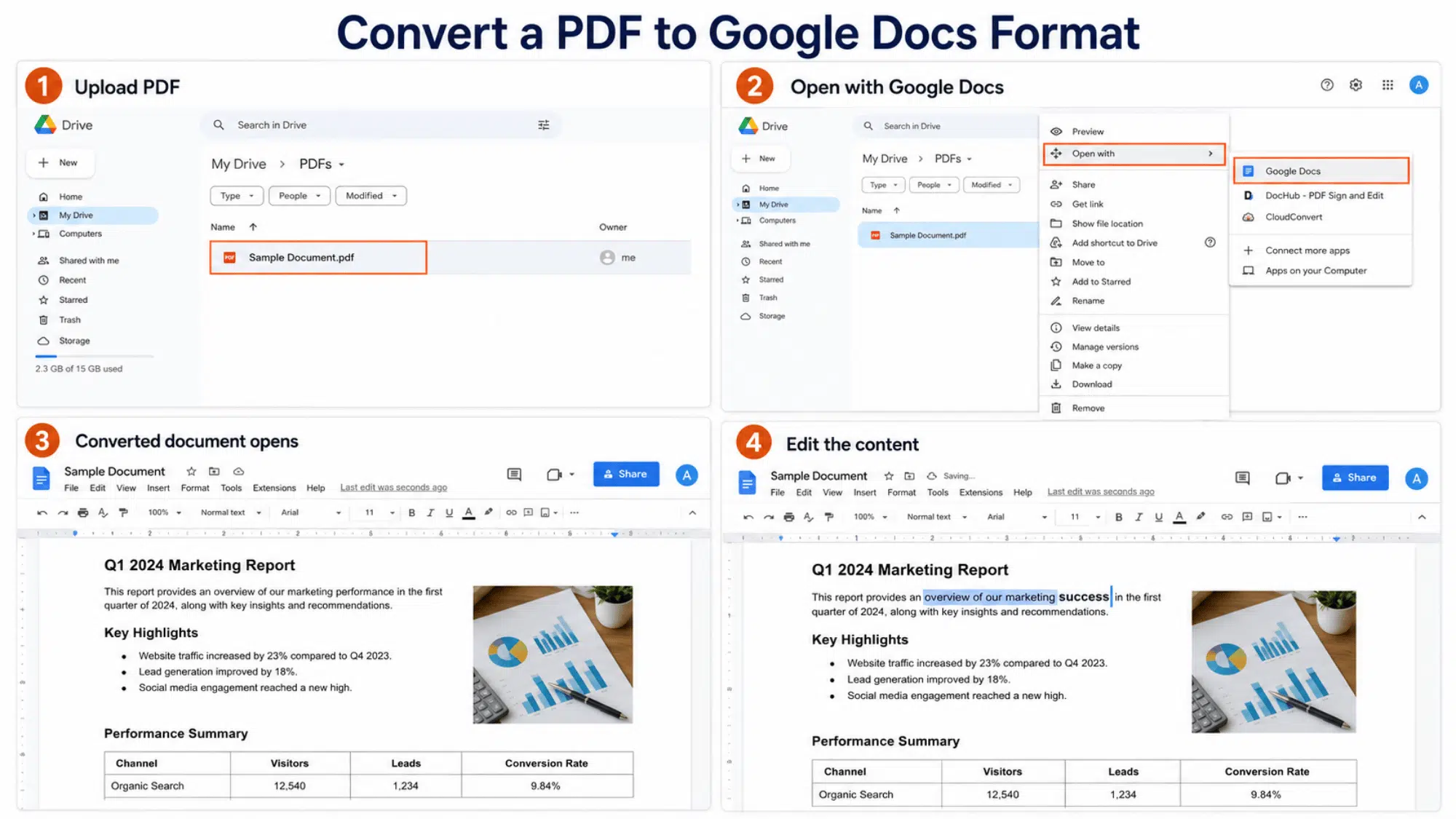Toggle Bold in the step 3 toolbar
1456x819 pixels.
click(x=411, y=513)
